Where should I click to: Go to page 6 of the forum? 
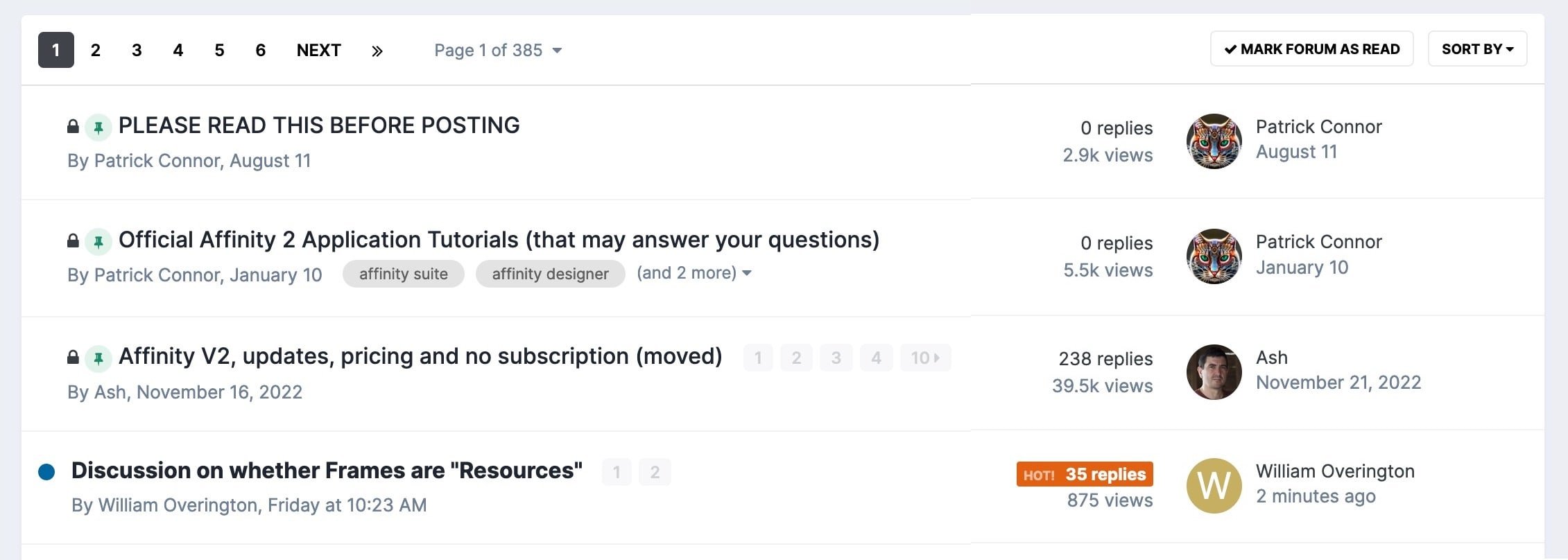261,51
